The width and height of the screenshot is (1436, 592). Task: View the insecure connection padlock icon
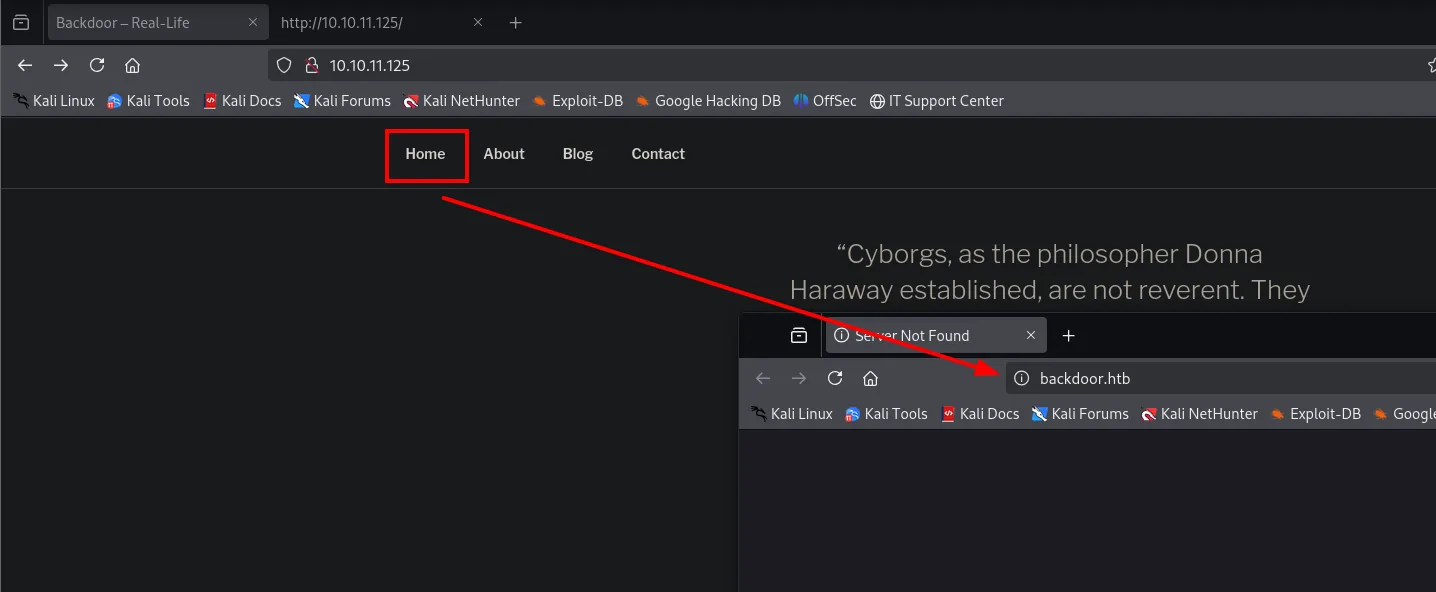pos(311,65)
